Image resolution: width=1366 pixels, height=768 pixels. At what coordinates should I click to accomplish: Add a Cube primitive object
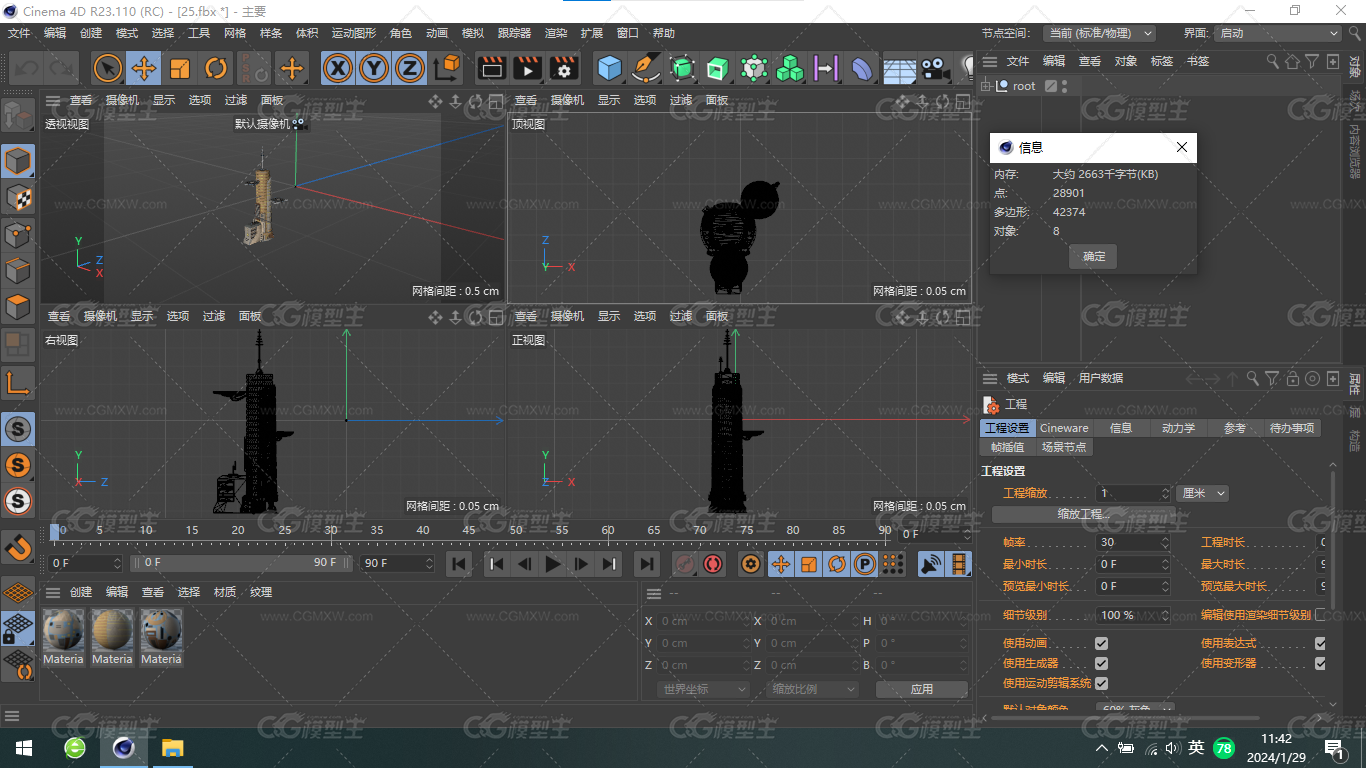(x=610, y=68)
